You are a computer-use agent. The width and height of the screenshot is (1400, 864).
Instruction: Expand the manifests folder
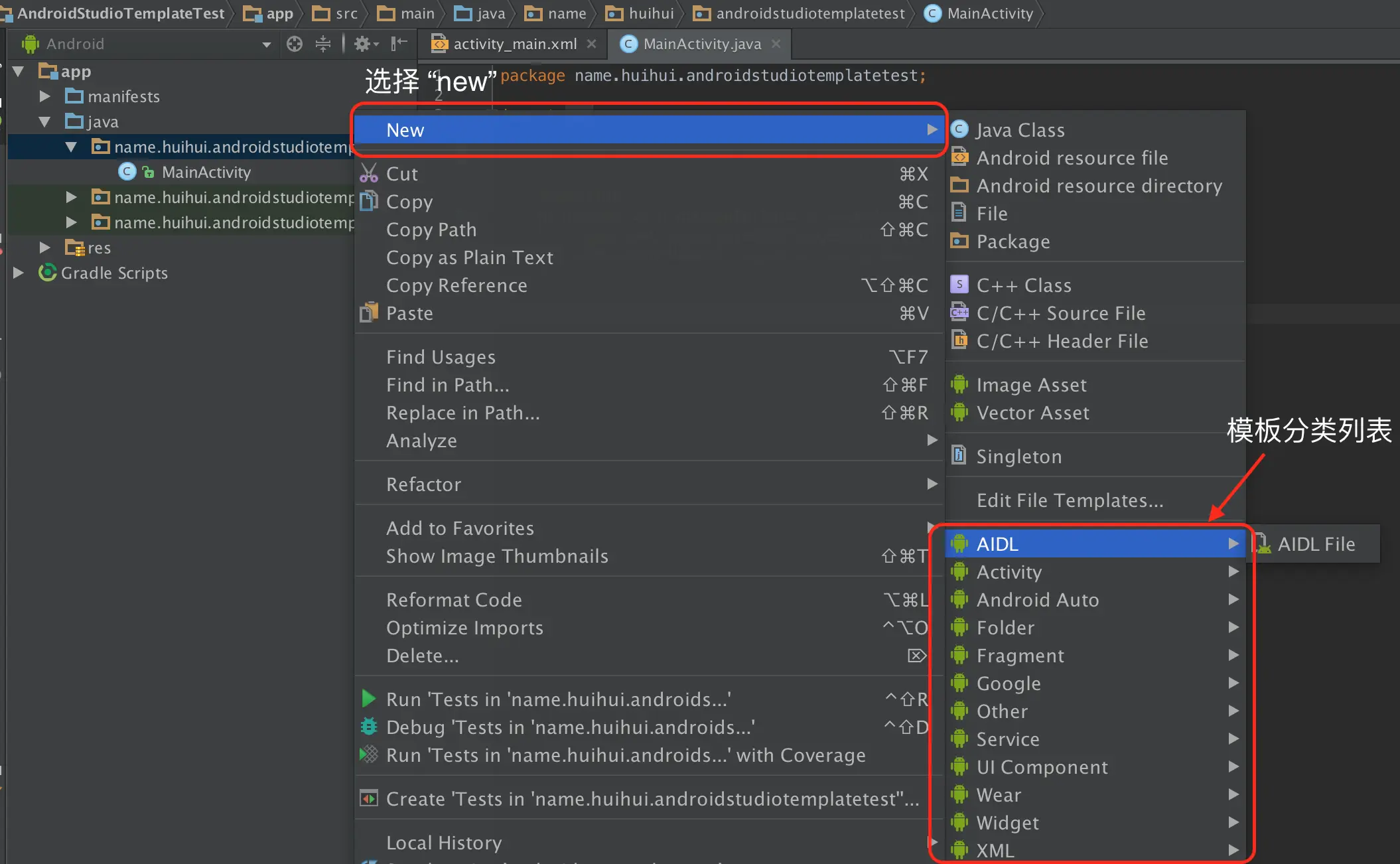tap(44, 96)
